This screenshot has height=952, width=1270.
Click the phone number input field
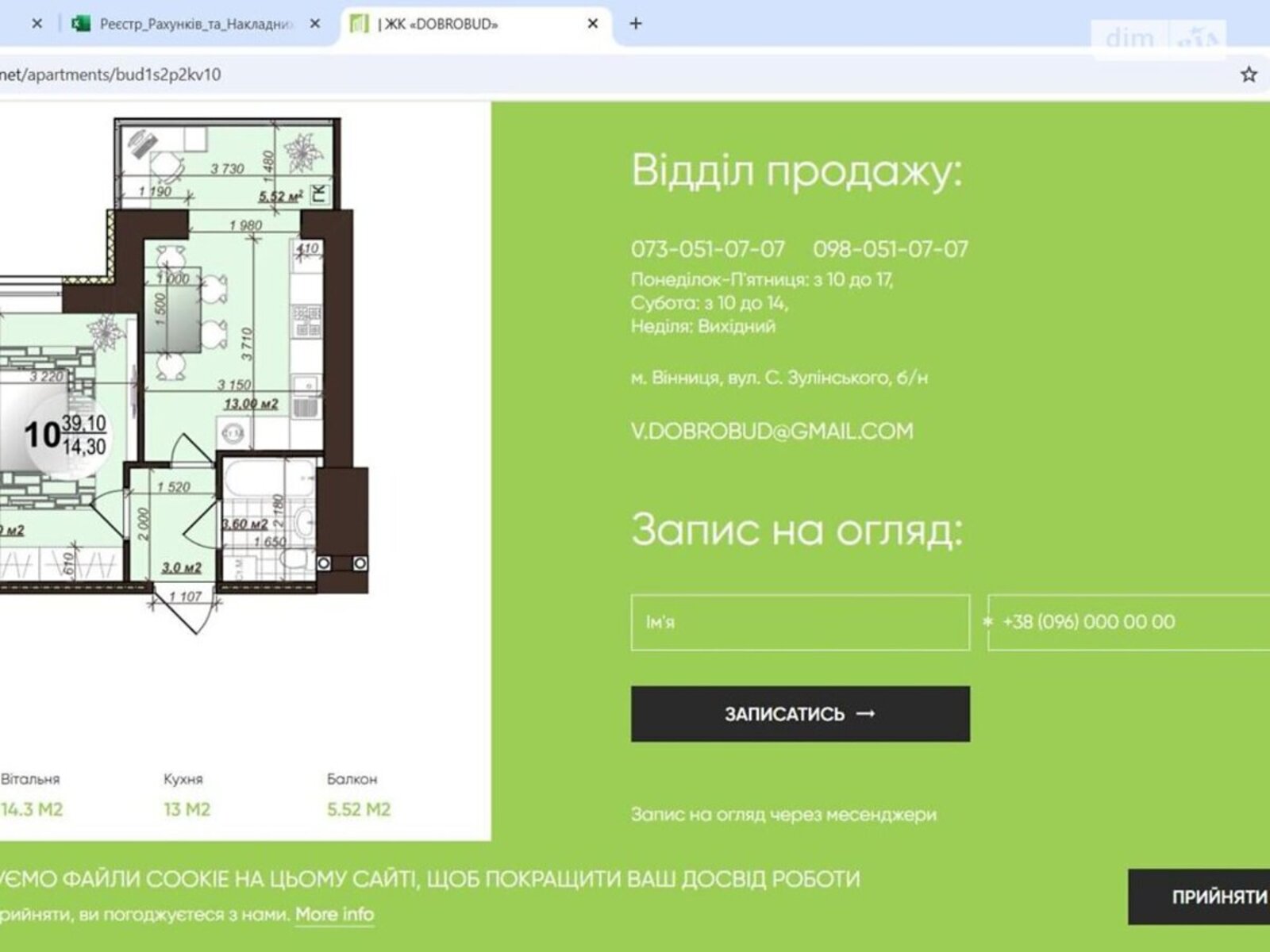(1127, 622)
